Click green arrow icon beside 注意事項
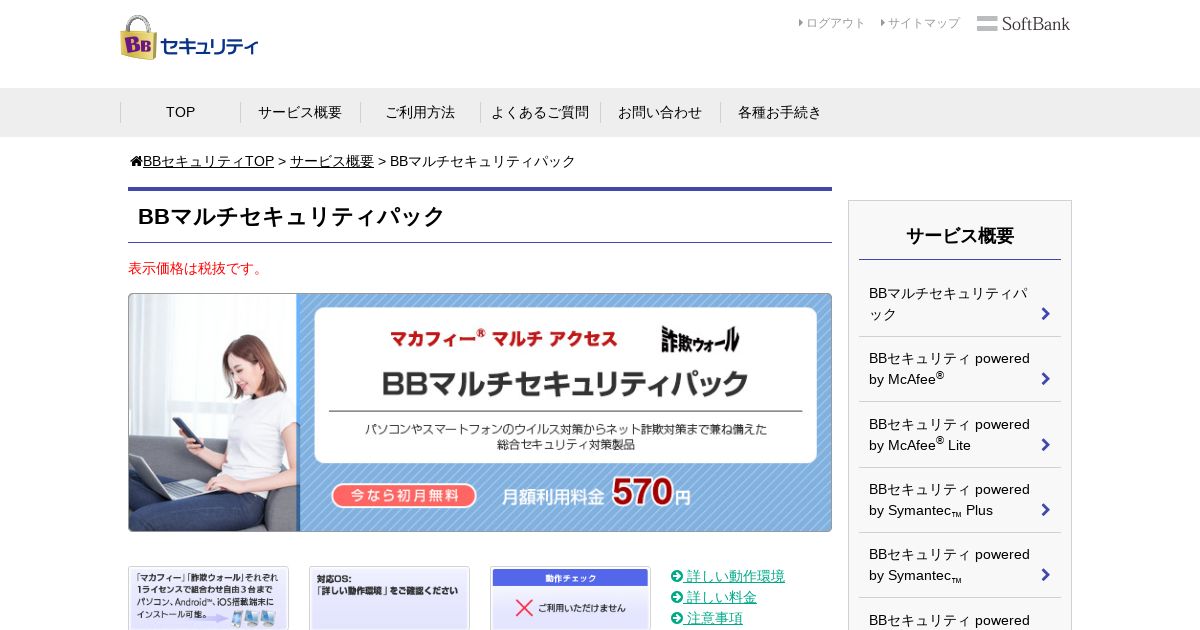Screen dimensions: 1200x630 coord(677,618)
